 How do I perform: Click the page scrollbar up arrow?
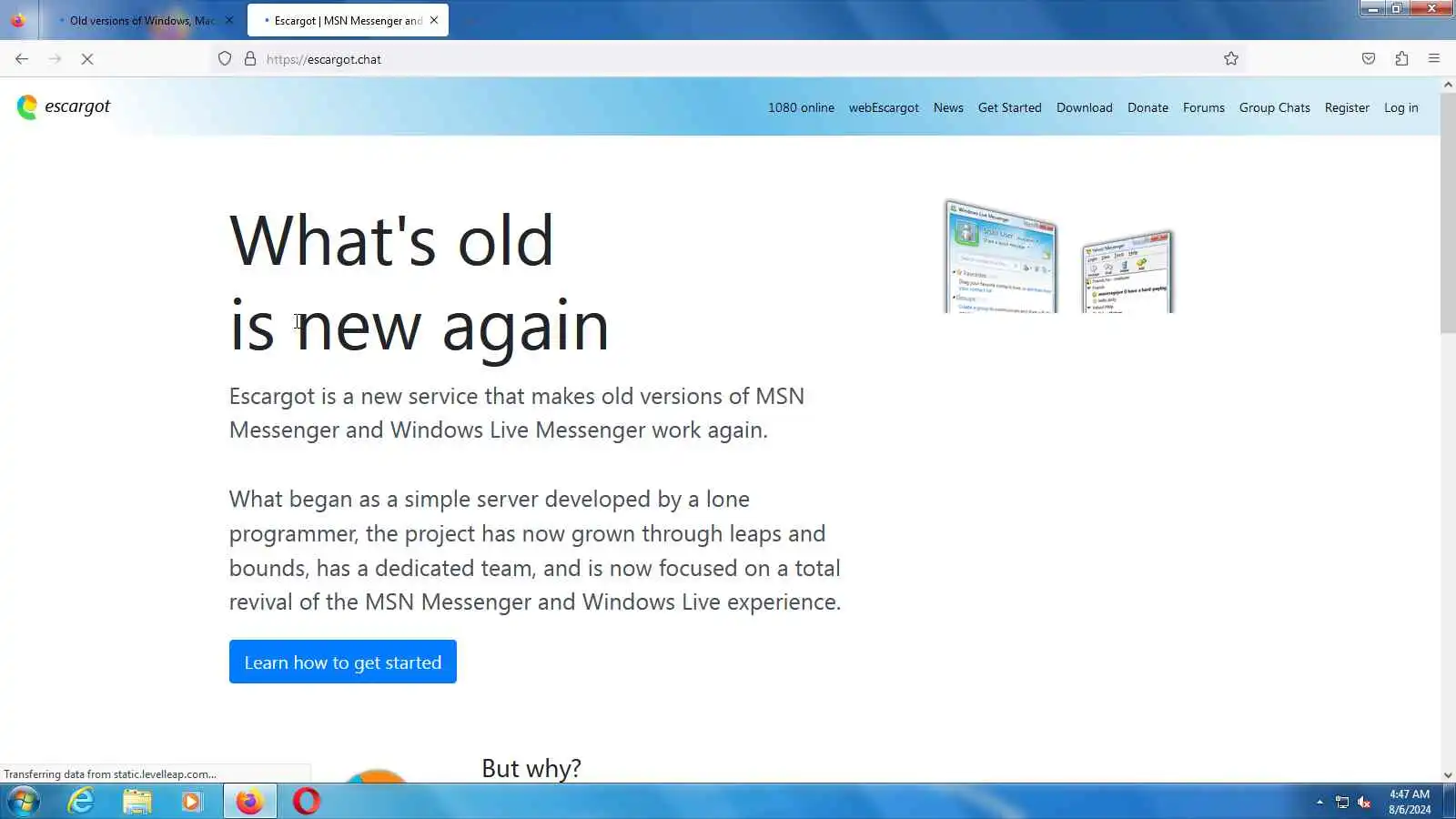(x=1448, y=85)
